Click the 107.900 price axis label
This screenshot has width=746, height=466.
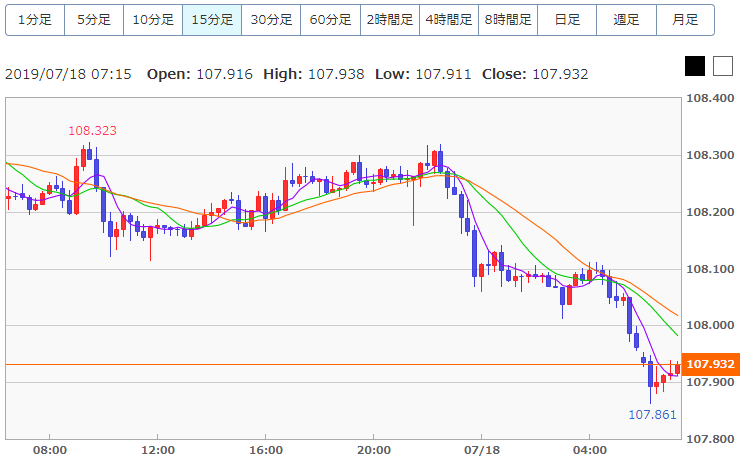click(710, 383)
